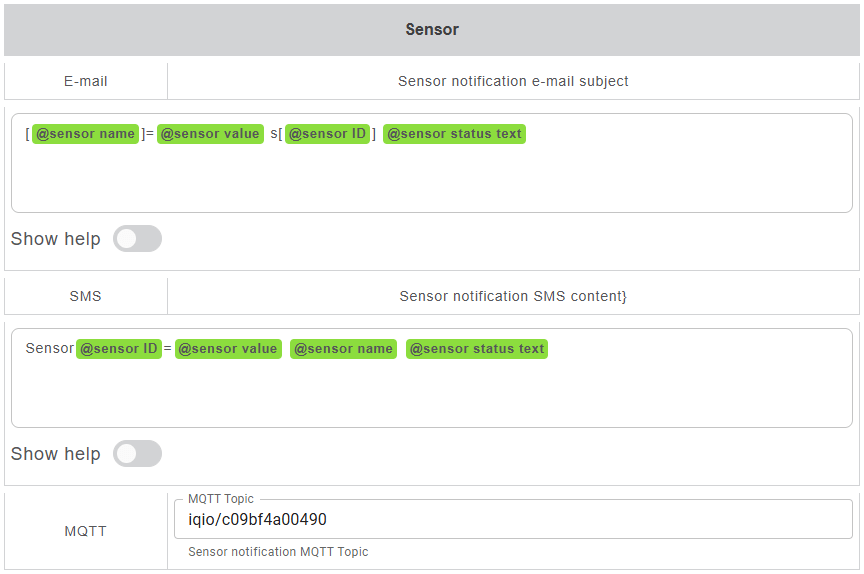Screen dimensions: 864x574
Task: Click the MQTT Topic input field
Action: click(512, 520)
